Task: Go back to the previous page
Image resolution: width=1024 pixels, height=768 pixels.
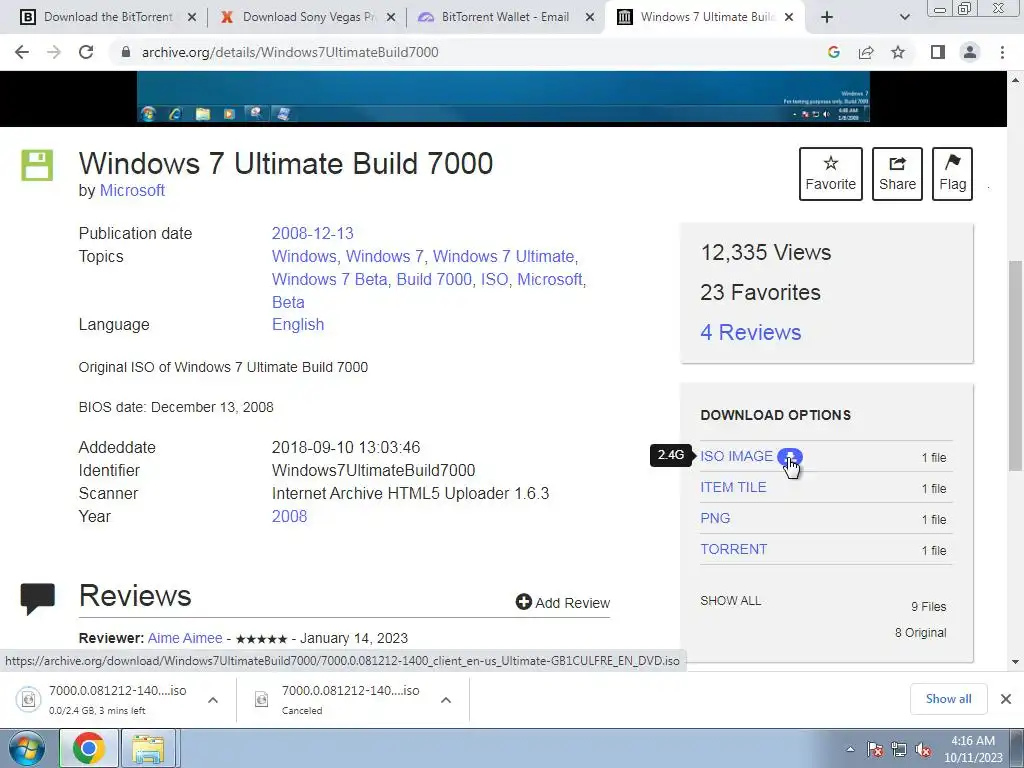Action: [x=22, y=52]
